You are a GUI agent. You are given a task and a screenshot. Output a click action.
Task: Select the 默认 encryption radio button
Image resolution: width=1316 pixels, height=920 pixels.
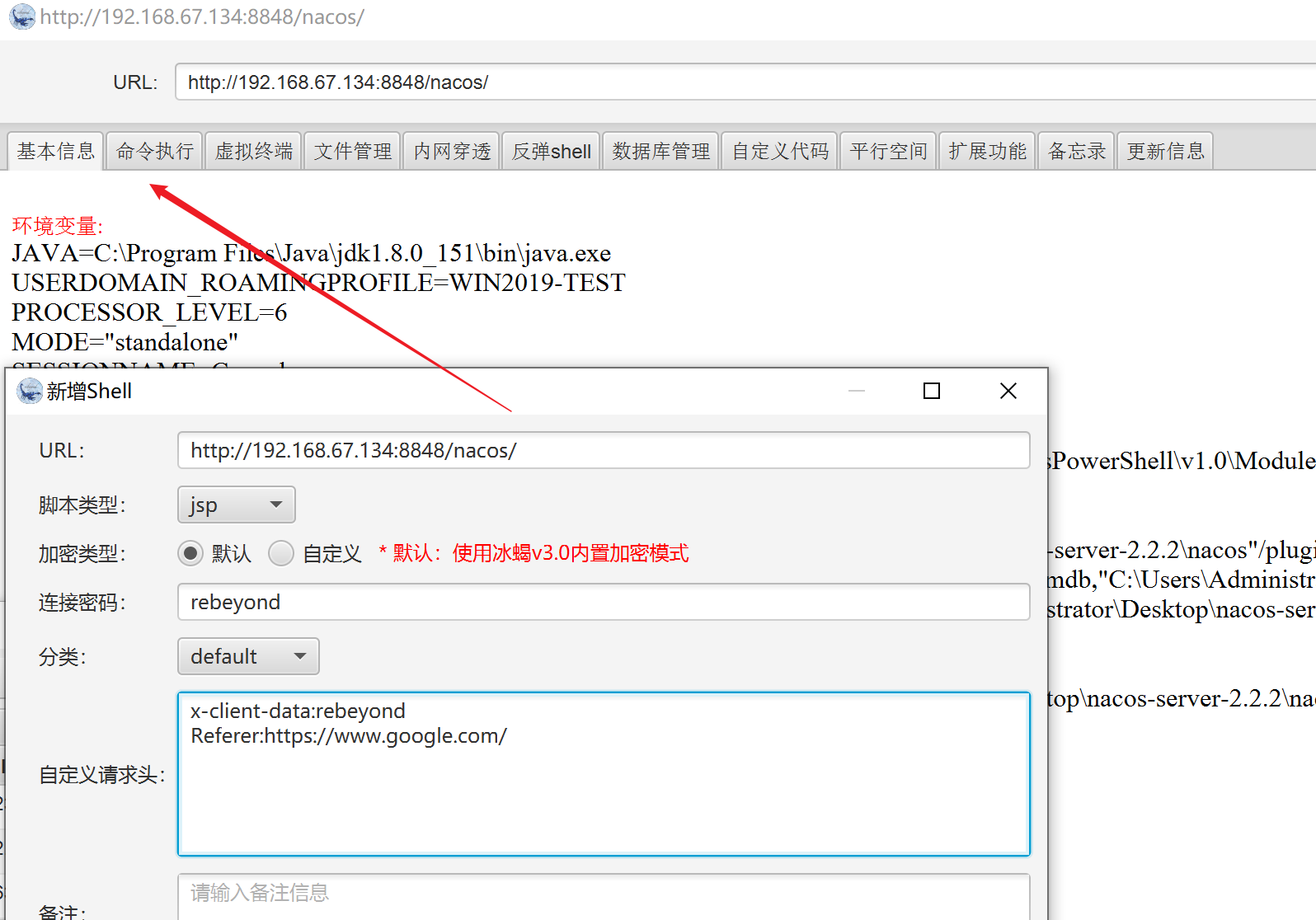190,553
